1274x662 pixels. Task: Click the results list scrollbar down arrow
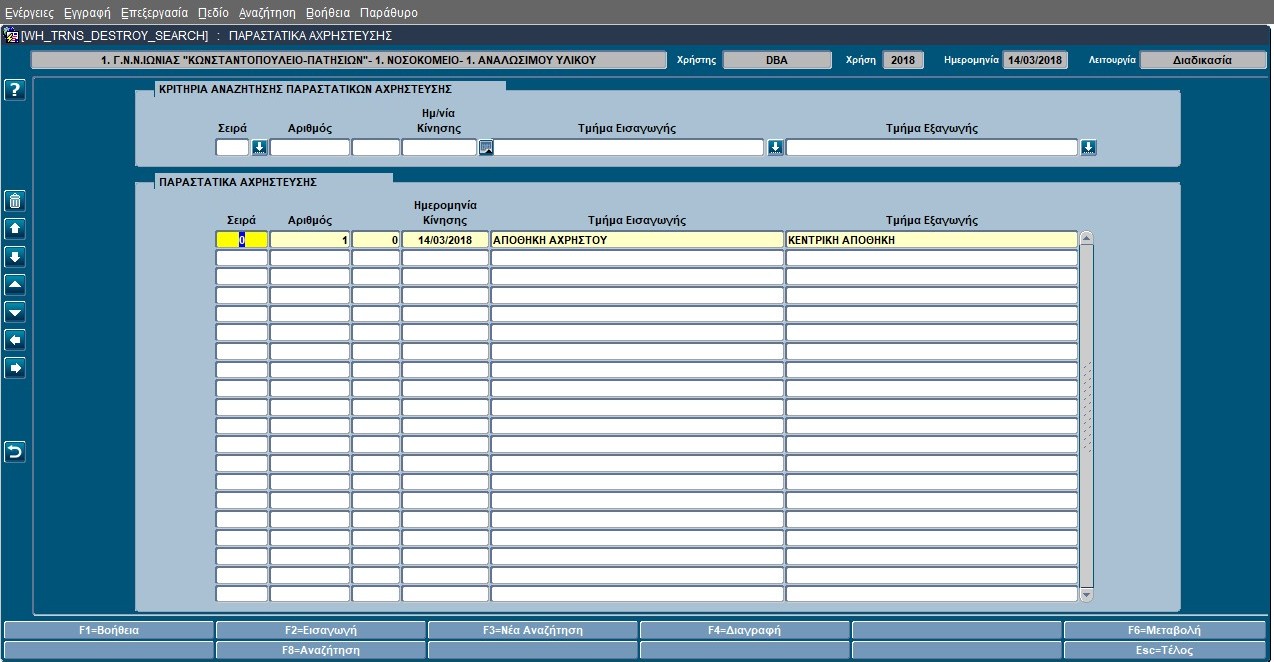pos(1087,595)
